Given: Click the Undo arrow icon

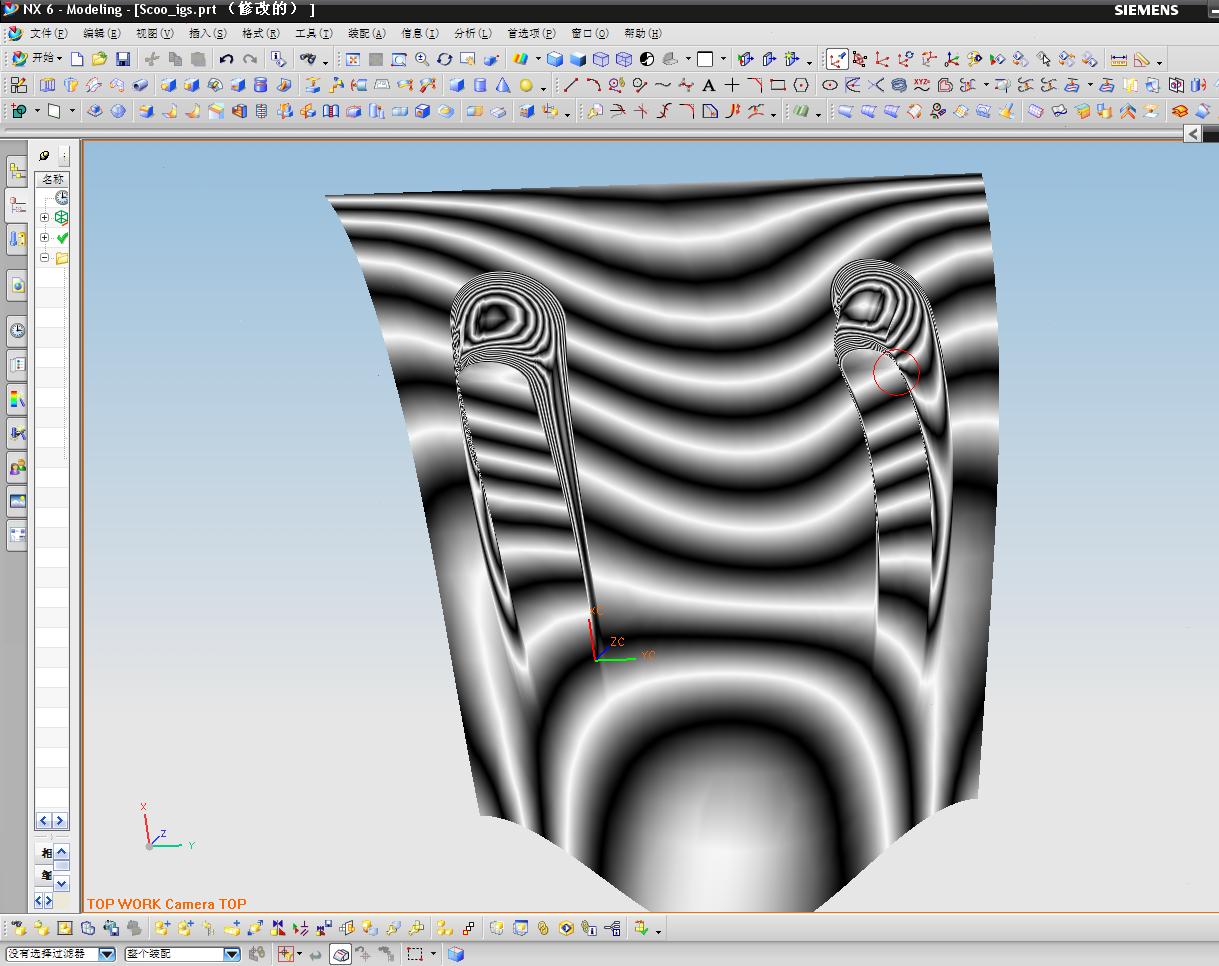Looking at the screenshot, I should coord(227,59).
